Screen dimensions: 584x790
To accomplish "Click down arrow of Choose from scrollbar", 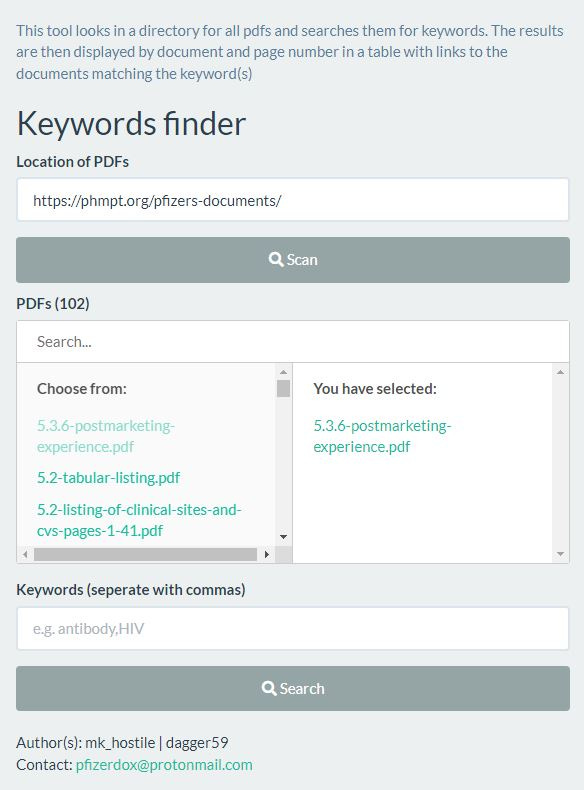I will pos(283,537).
